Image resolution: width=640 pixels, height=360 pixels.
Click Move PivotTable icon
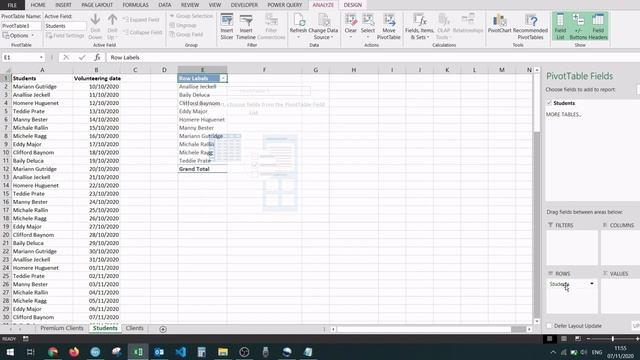pos(389,26)
